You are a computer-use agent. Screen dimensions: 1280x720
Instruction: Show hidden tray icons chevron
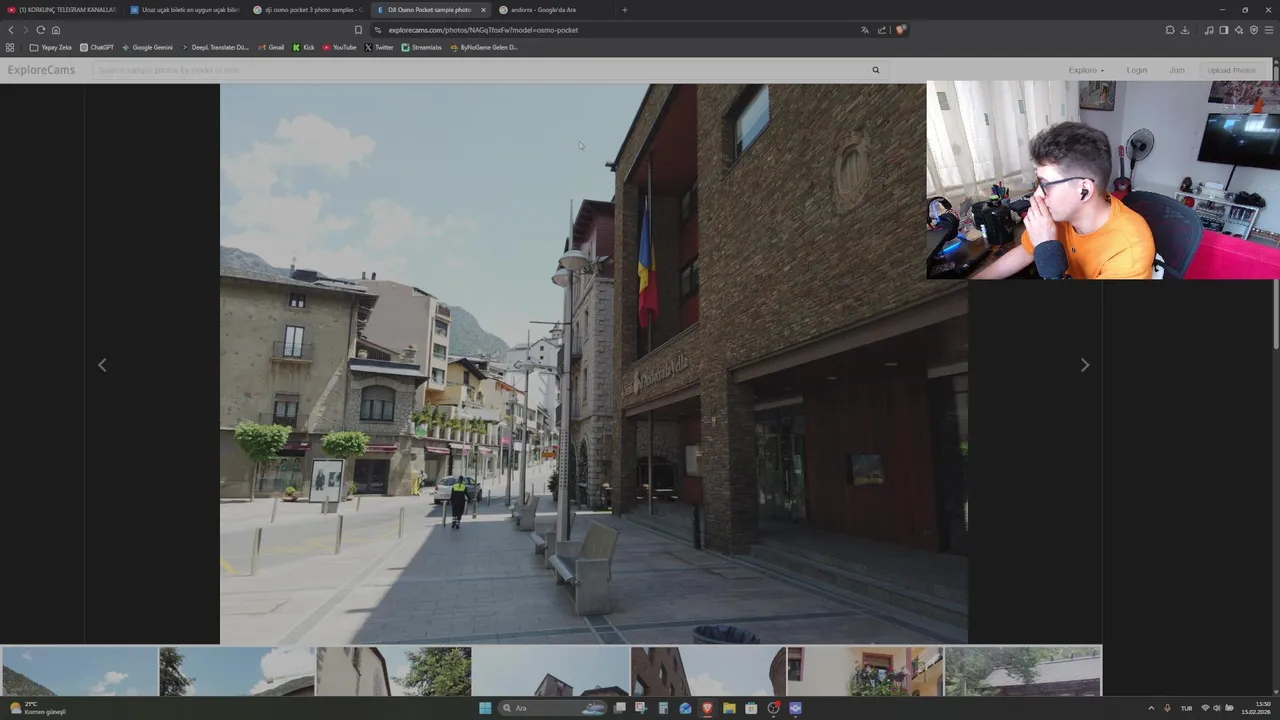coord(1151,708)
